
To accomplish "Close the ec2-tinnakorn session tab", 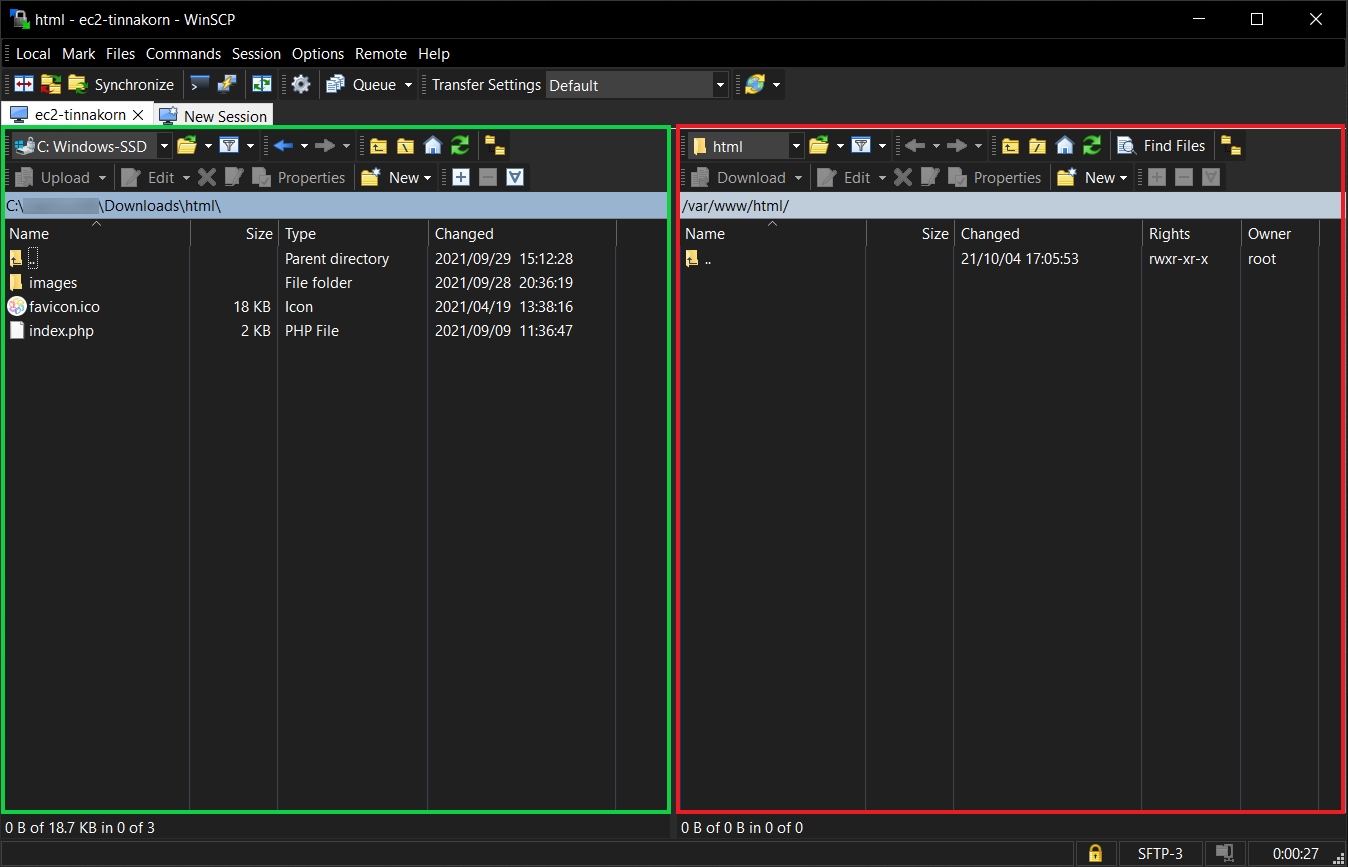I will coord(139,115).
